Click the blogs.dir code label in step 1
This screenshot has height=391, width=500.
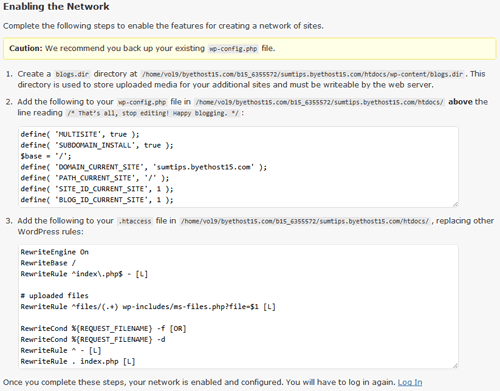click(x=72, y=74)
